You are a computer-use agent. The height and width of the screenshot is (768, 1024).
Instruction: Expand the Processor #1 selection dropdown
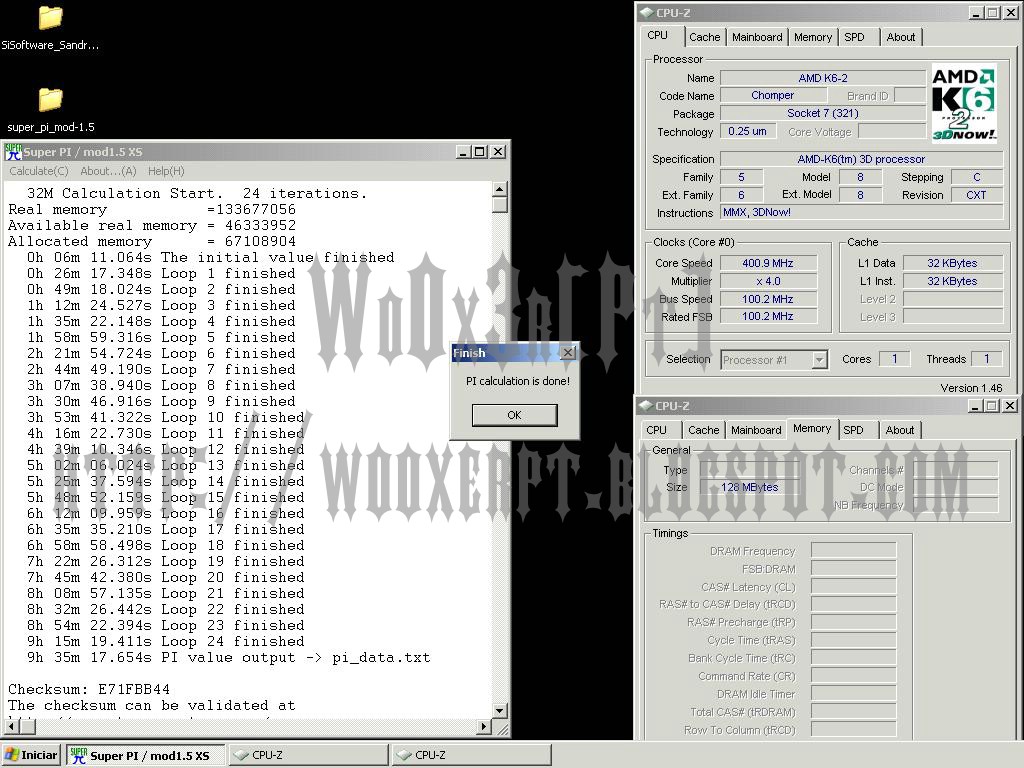pos(820,360)
